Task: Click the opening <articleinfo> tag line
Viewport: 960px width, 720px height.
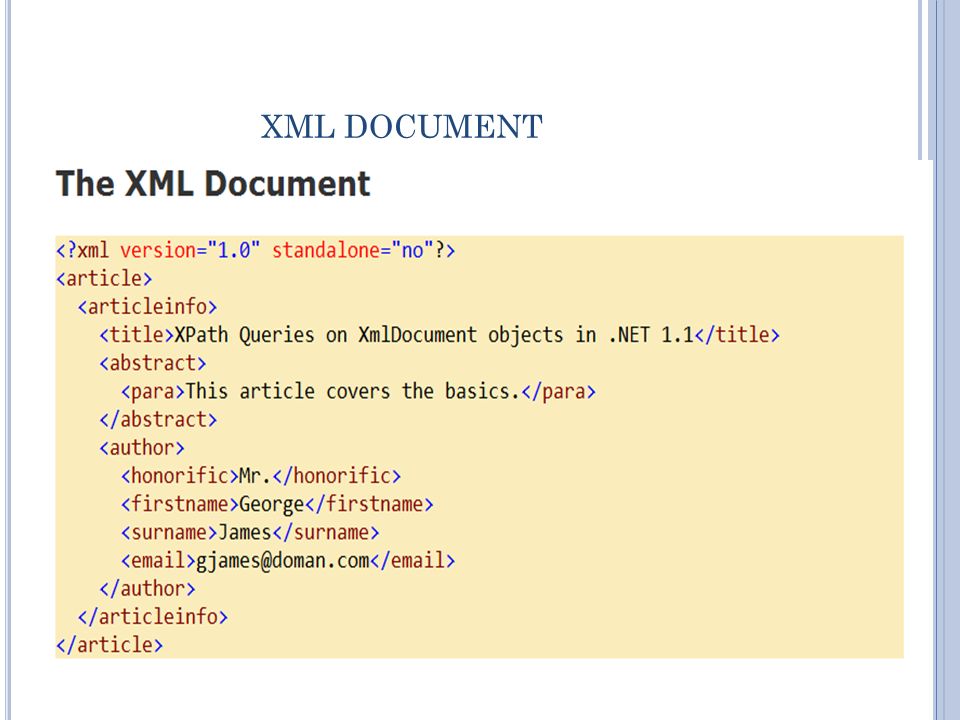Action: click(147, 307)
